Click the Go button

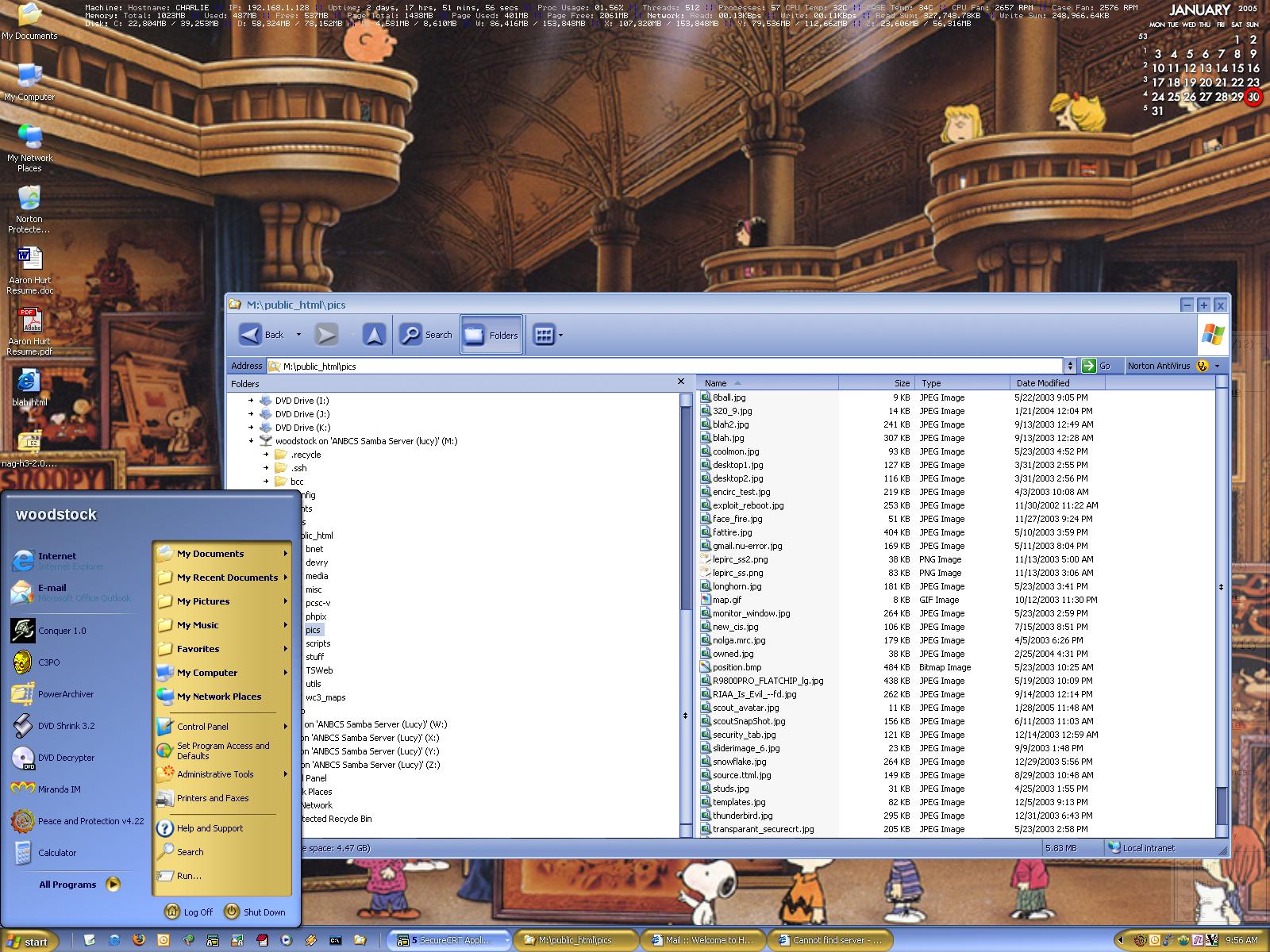1096,366
